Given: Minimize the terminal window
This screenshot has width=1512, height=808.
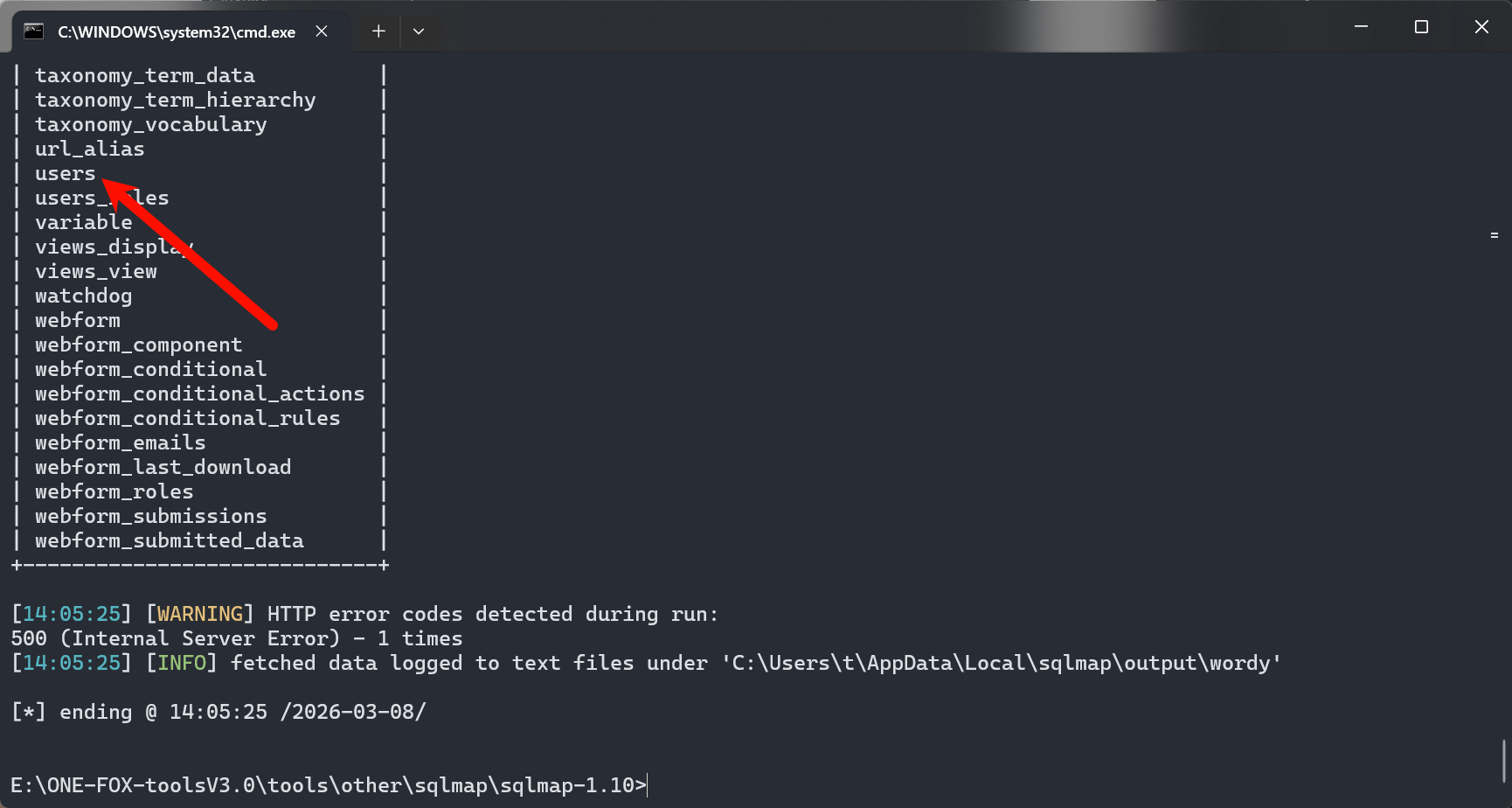Looking at the screenshot, I should coord(1361,27).
